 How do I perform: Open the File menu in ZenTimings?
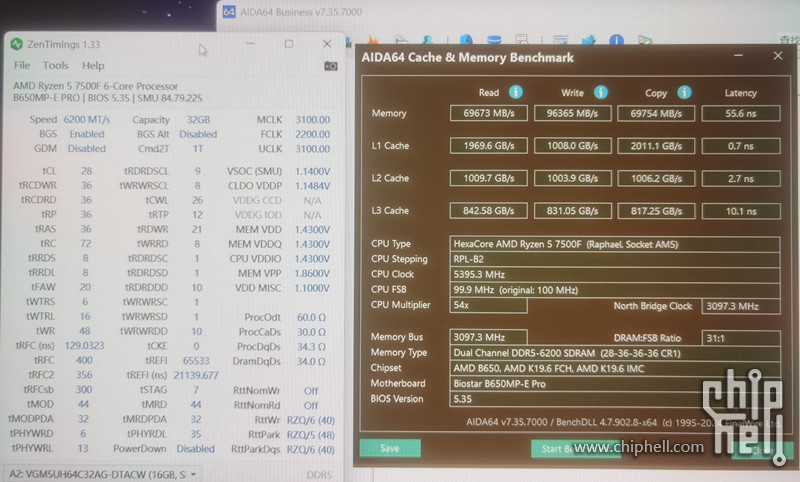22,65
